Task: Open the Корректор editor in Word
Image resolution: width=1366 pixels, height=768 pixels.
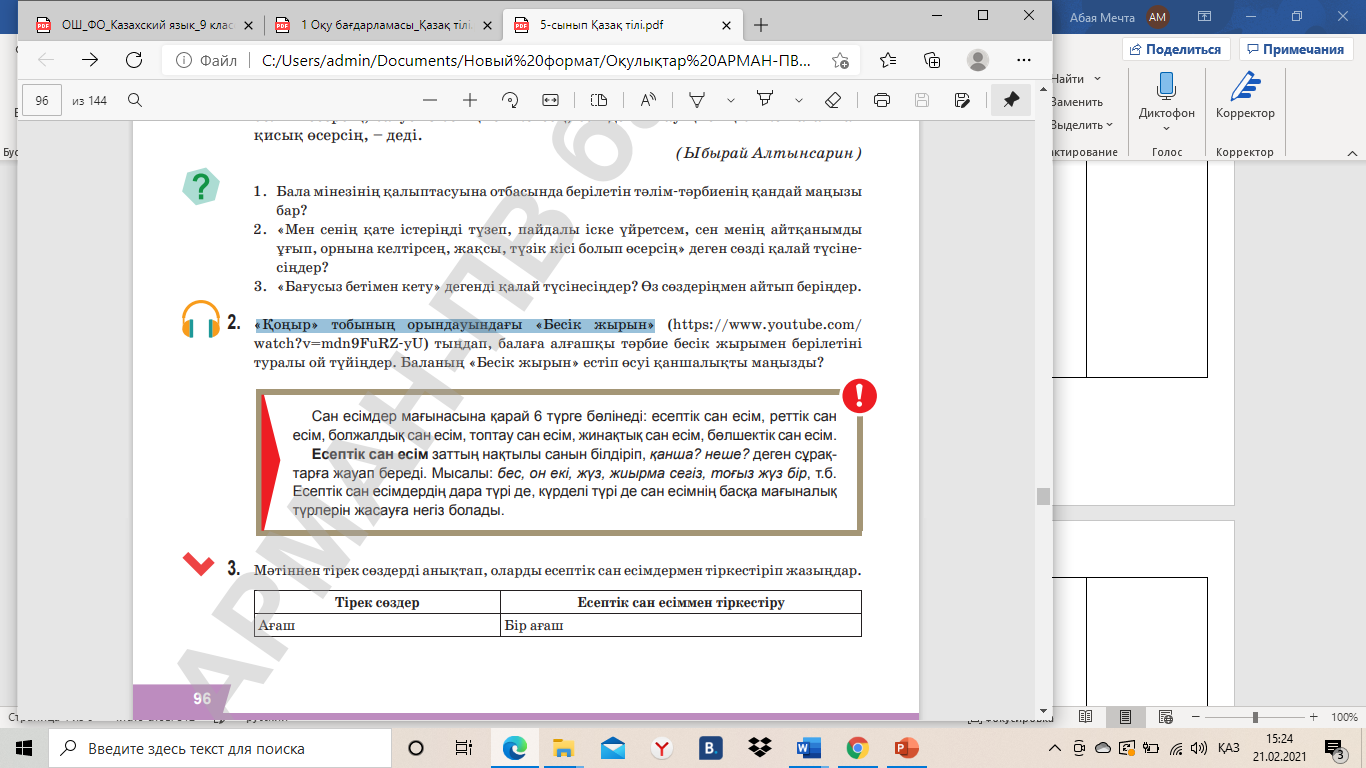Action: pyautogui.click(x=1245, y=96)
